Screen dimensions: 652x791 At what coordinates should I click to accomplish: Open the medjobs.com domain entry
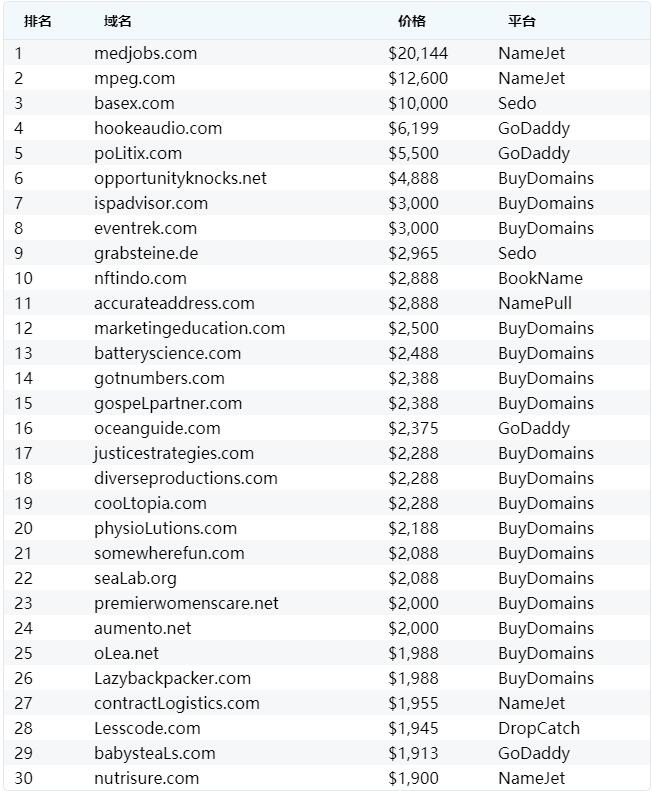(x=145, y=53)
